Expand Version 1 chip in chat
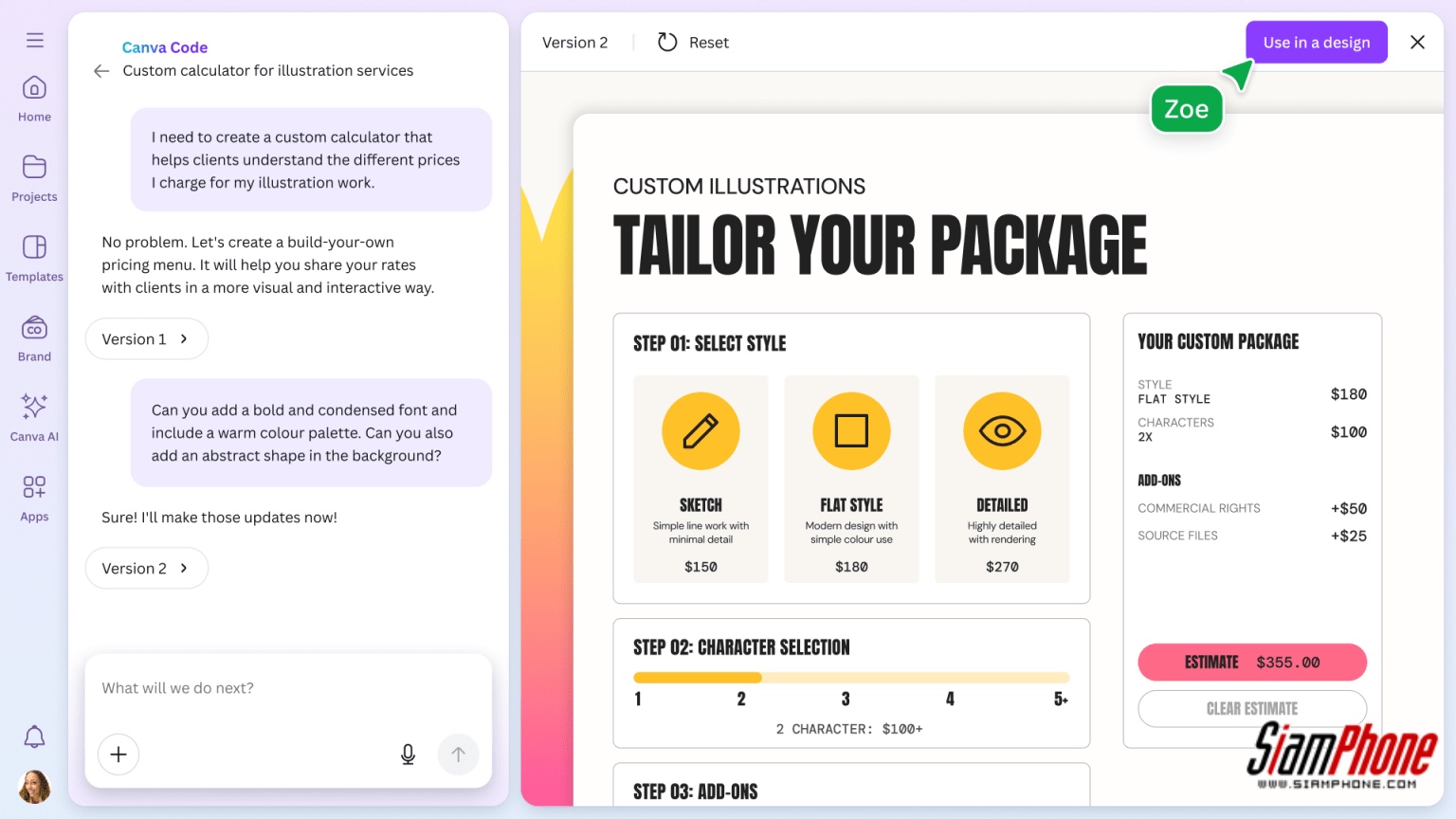Screen dimensions: 1456x819 pyautogui.click(x=146, y=339)
